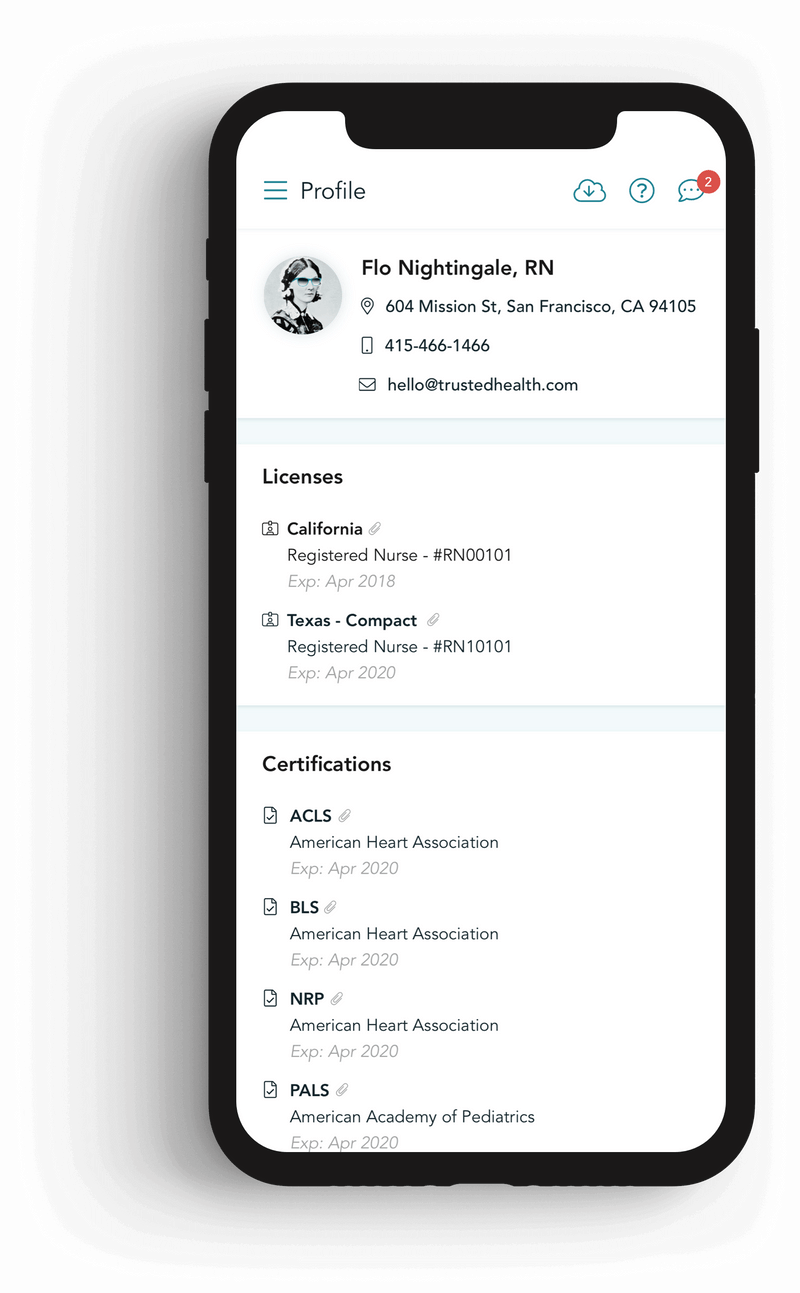Open address 604 Mission St
The image size is (800, 1293).
pos(540,306)
